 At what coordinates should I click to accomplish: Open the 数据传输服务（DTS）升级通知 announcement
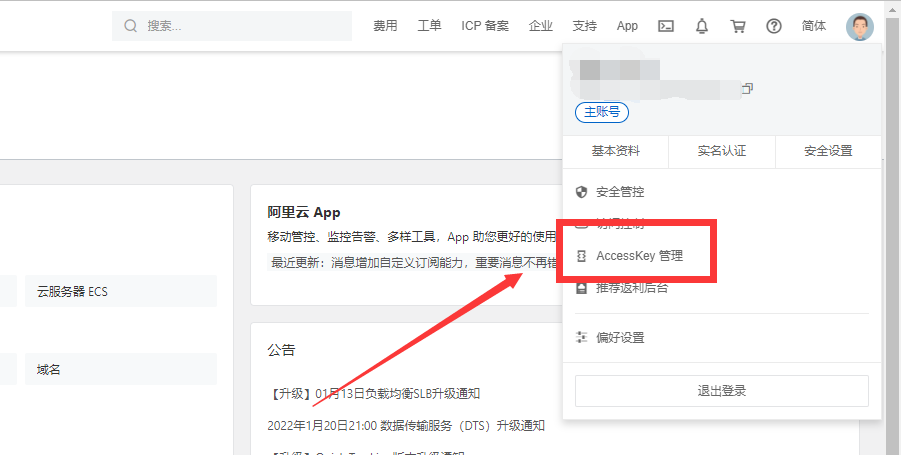[x=406, y=426]
